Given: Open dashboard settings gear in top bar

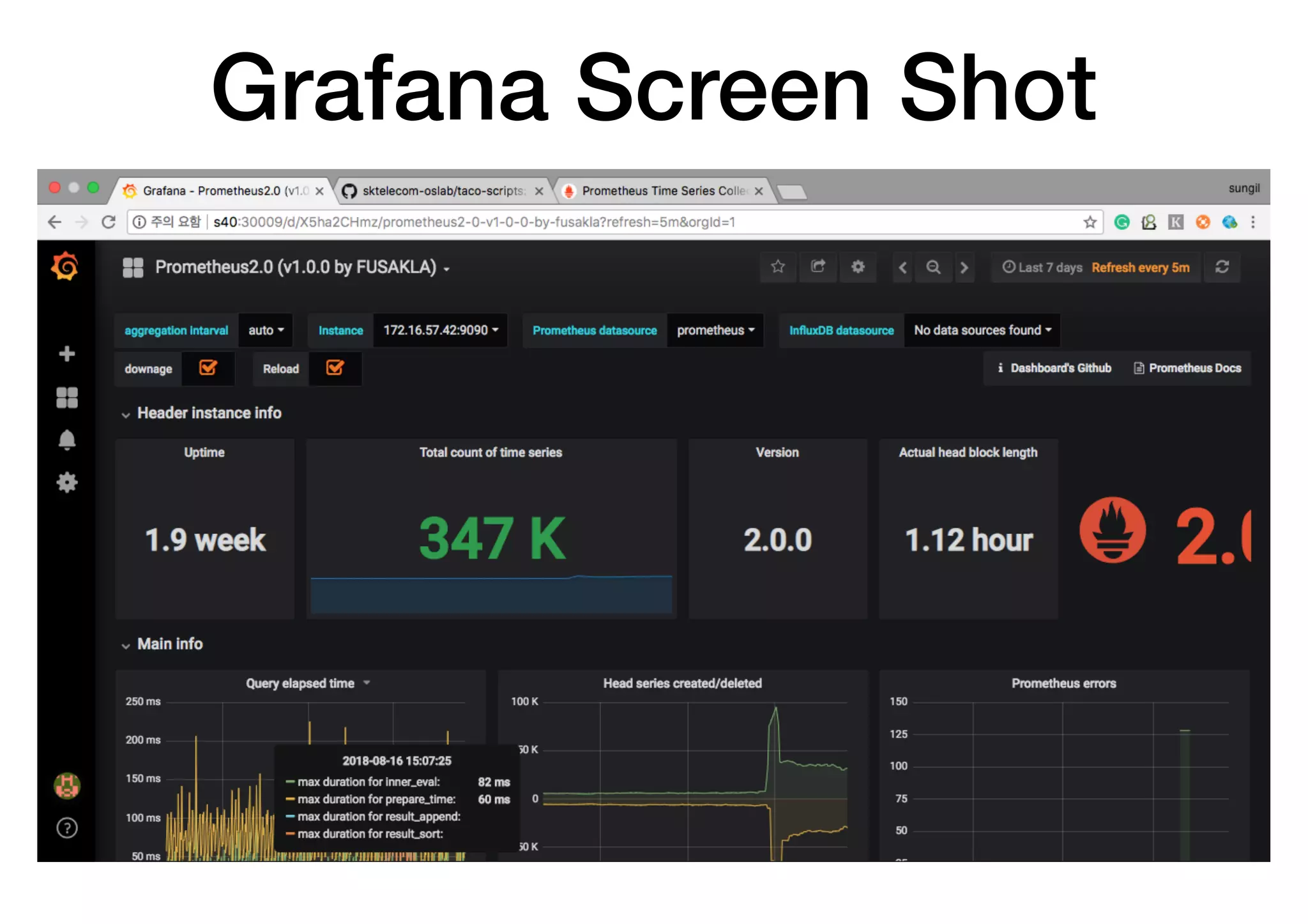Looking at the screenshot, I should (x=858, y=267).
